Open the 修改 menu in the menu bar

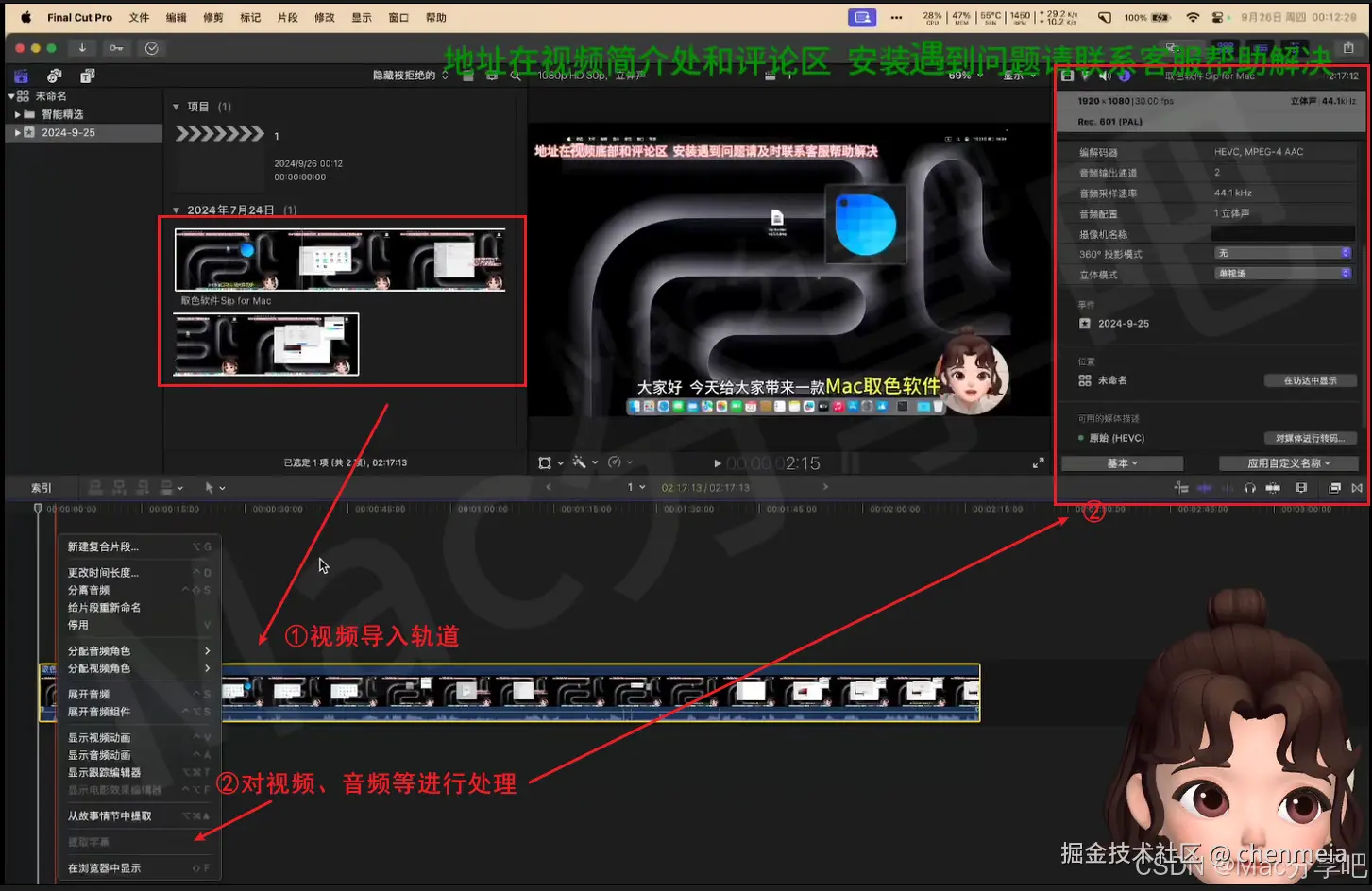(x=324, y=17)
